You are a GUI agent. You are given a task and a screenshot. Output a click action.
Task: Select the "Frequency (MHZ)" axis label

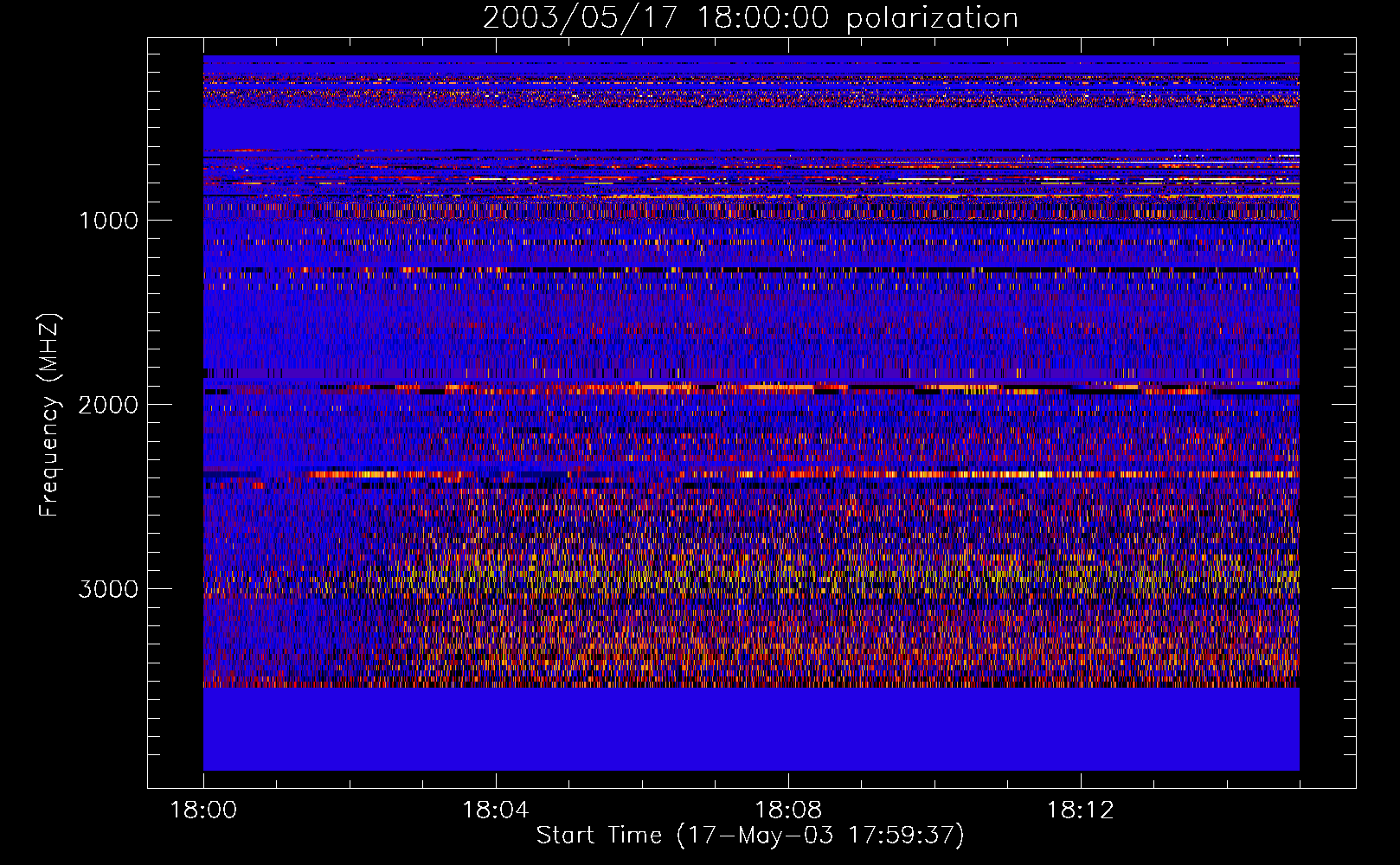(50, 415)
